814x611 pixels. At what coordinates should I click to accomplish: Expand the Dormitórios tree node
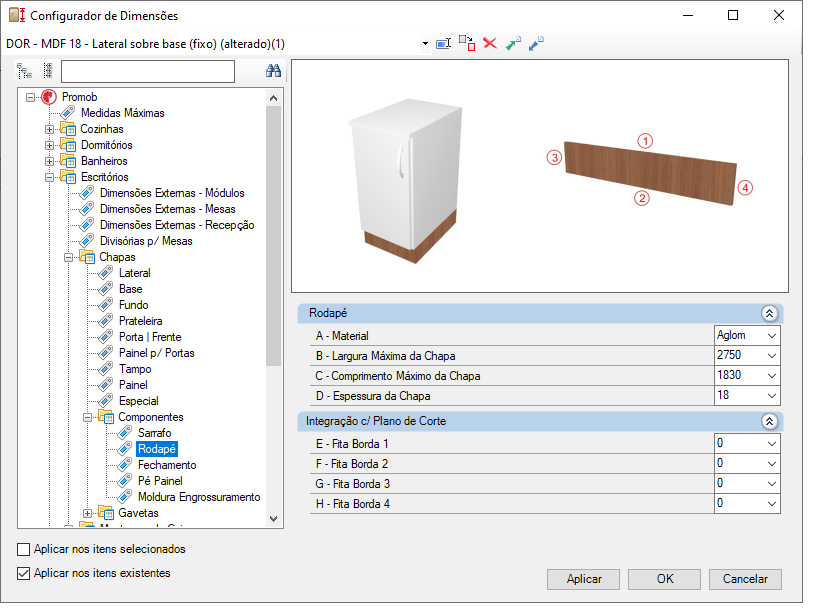click(x=49, y=145)
